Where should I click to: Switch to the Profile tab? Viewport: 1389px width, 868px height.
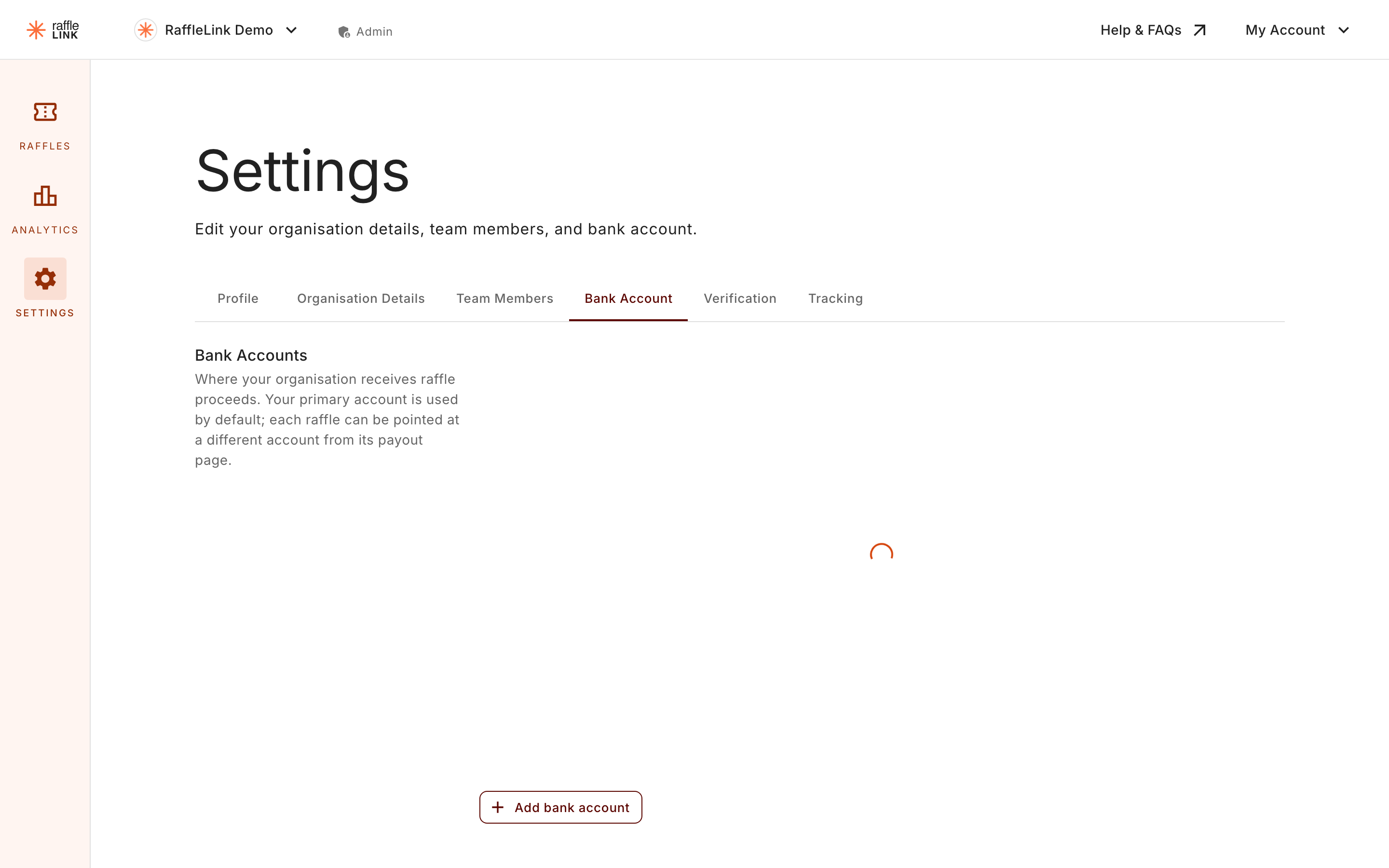click(x=238, y=298)
